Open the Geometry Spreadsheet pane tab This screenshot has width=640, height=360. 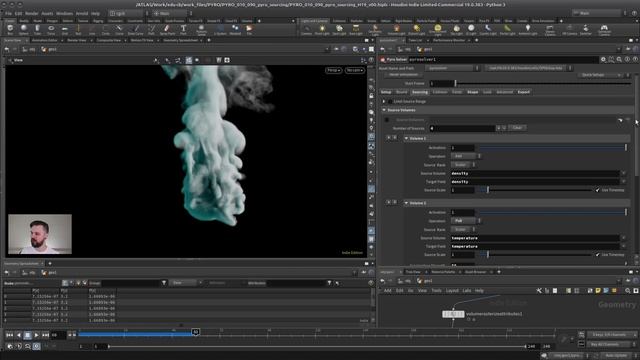pyautogui.click(x=180, y=40)
